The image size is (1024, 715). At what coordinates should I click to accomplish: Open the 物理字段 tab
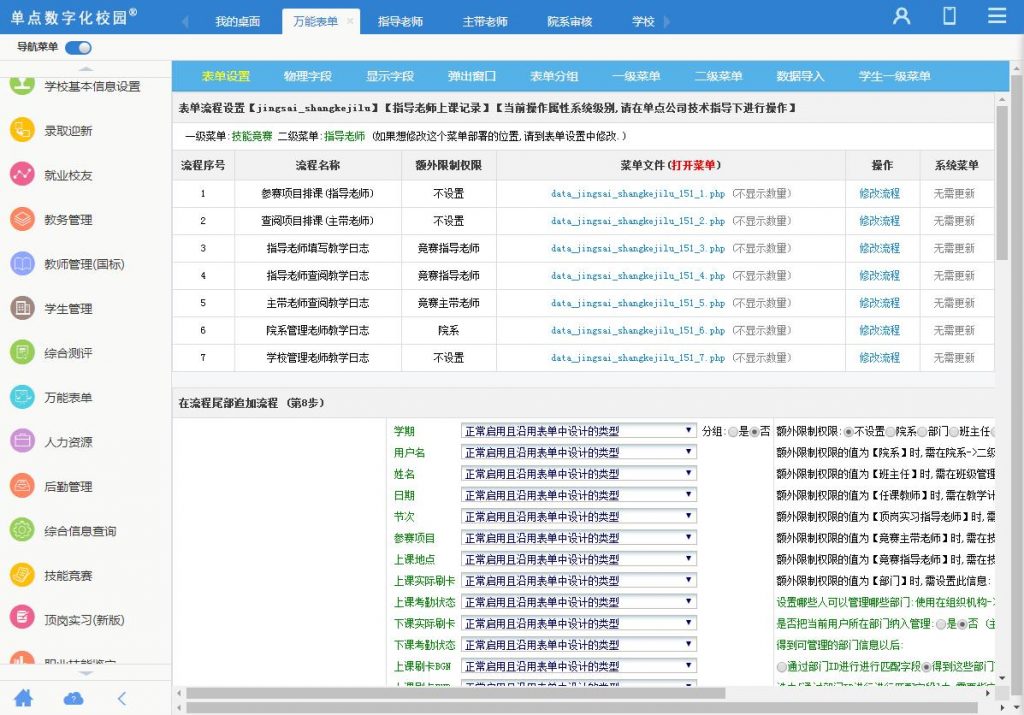308,76
